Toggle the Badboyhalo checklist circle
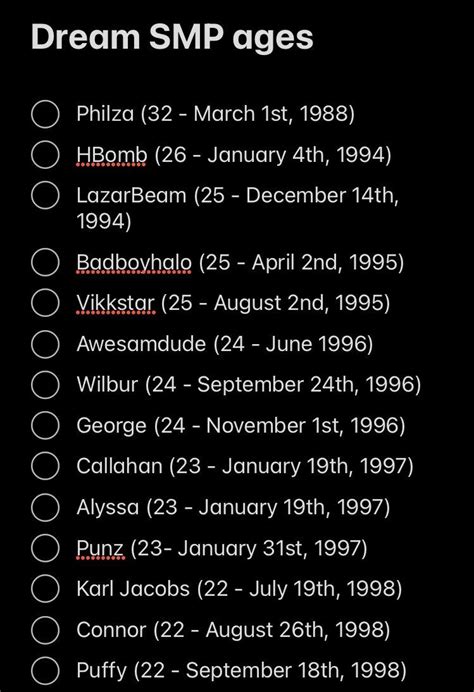The height and width of the screenshot is (692, 474). click(45, 262)
